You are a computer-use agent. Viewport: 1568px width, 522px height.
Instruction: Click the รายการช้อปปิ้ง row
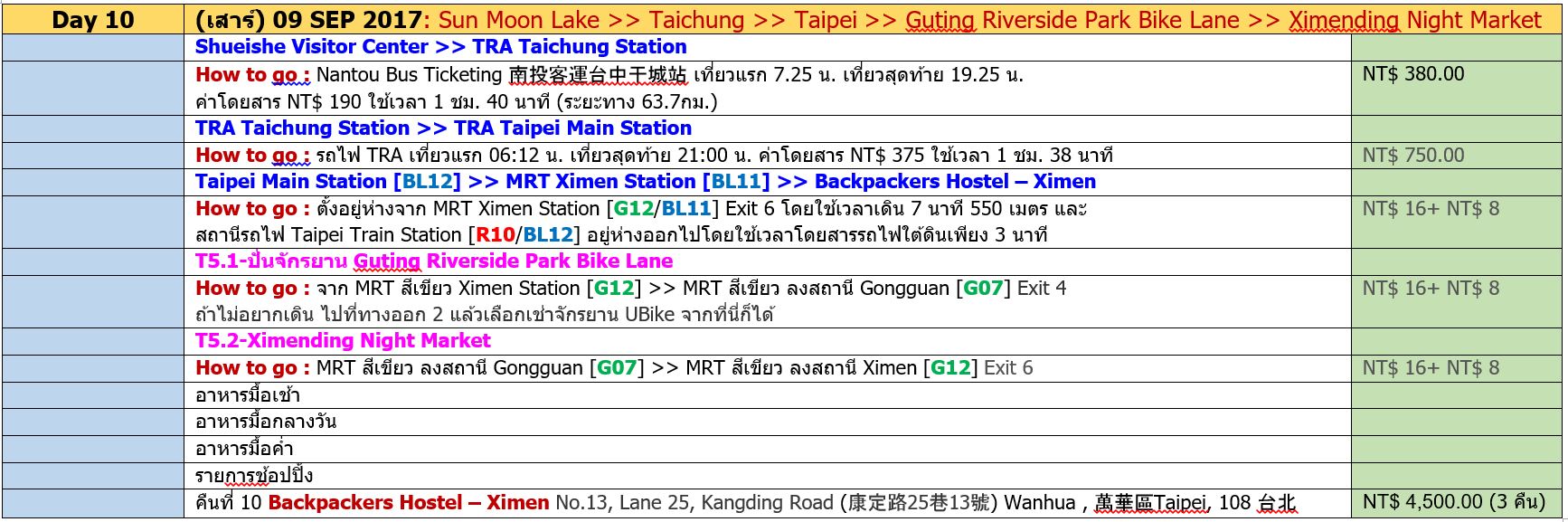coord(768,476)
